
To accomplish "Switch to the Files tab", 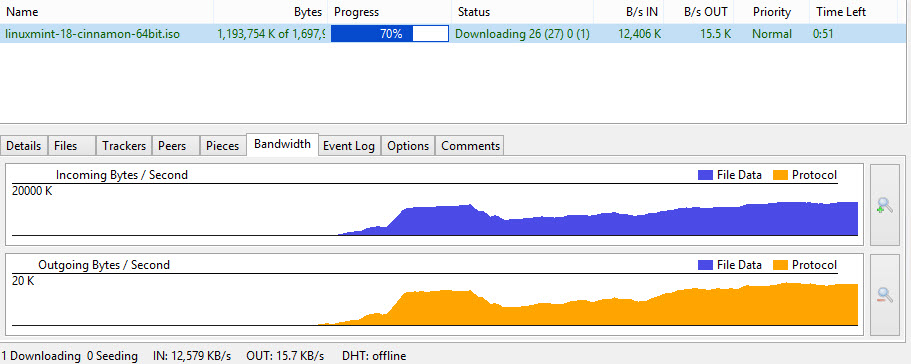I will click(x=71, y=146).
